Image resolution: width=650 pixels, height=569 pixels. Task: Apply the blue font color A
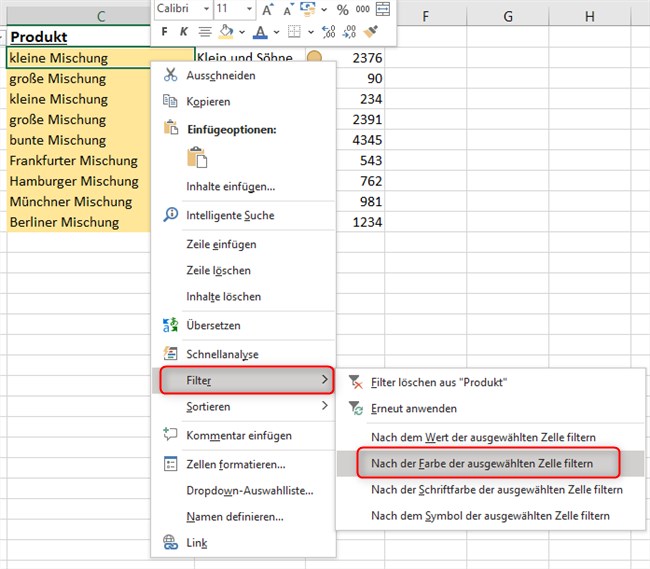click(260, 32)
